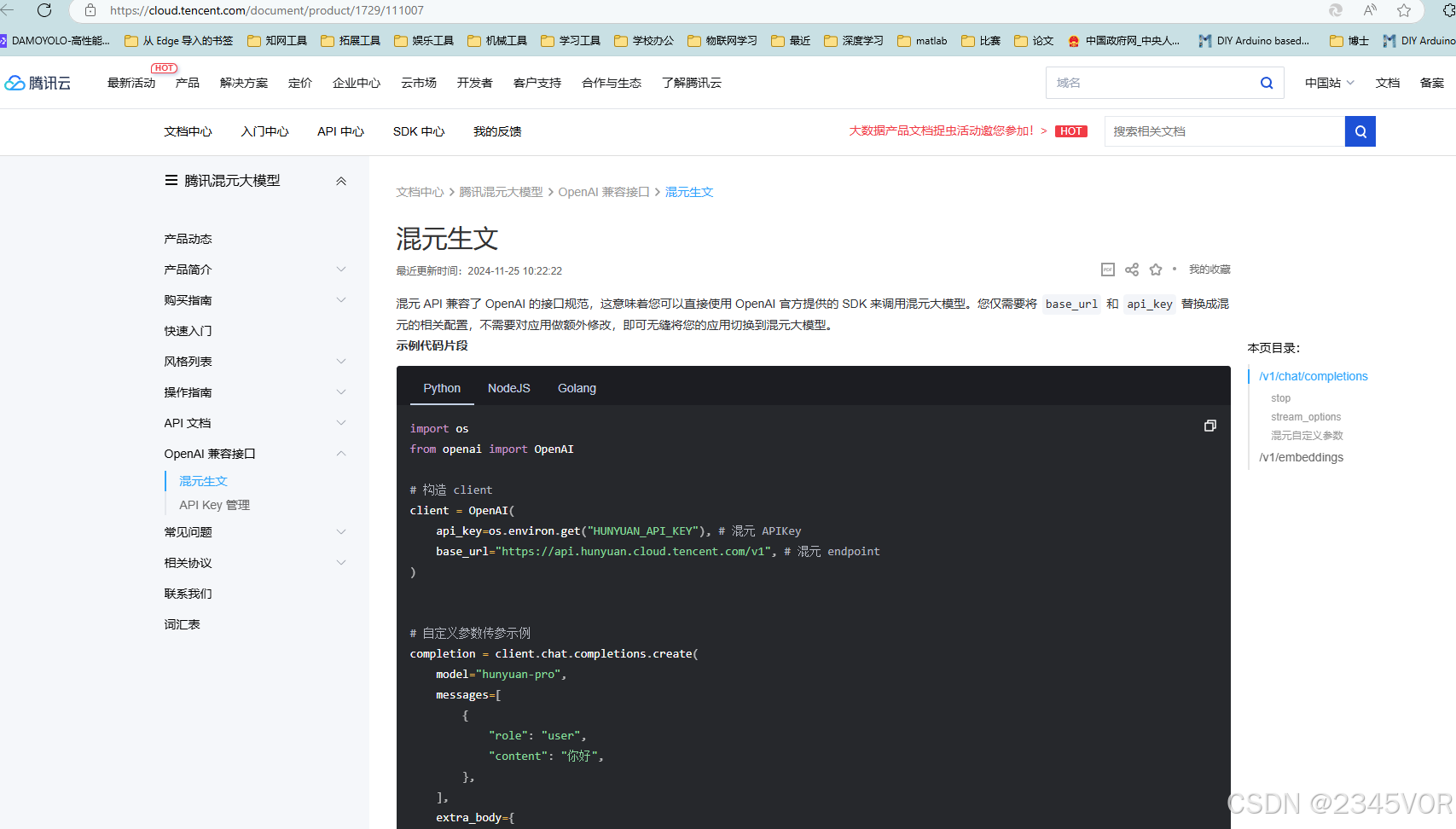Expand the 购买指南 section

pyautogui.click(x=341, y=300)
